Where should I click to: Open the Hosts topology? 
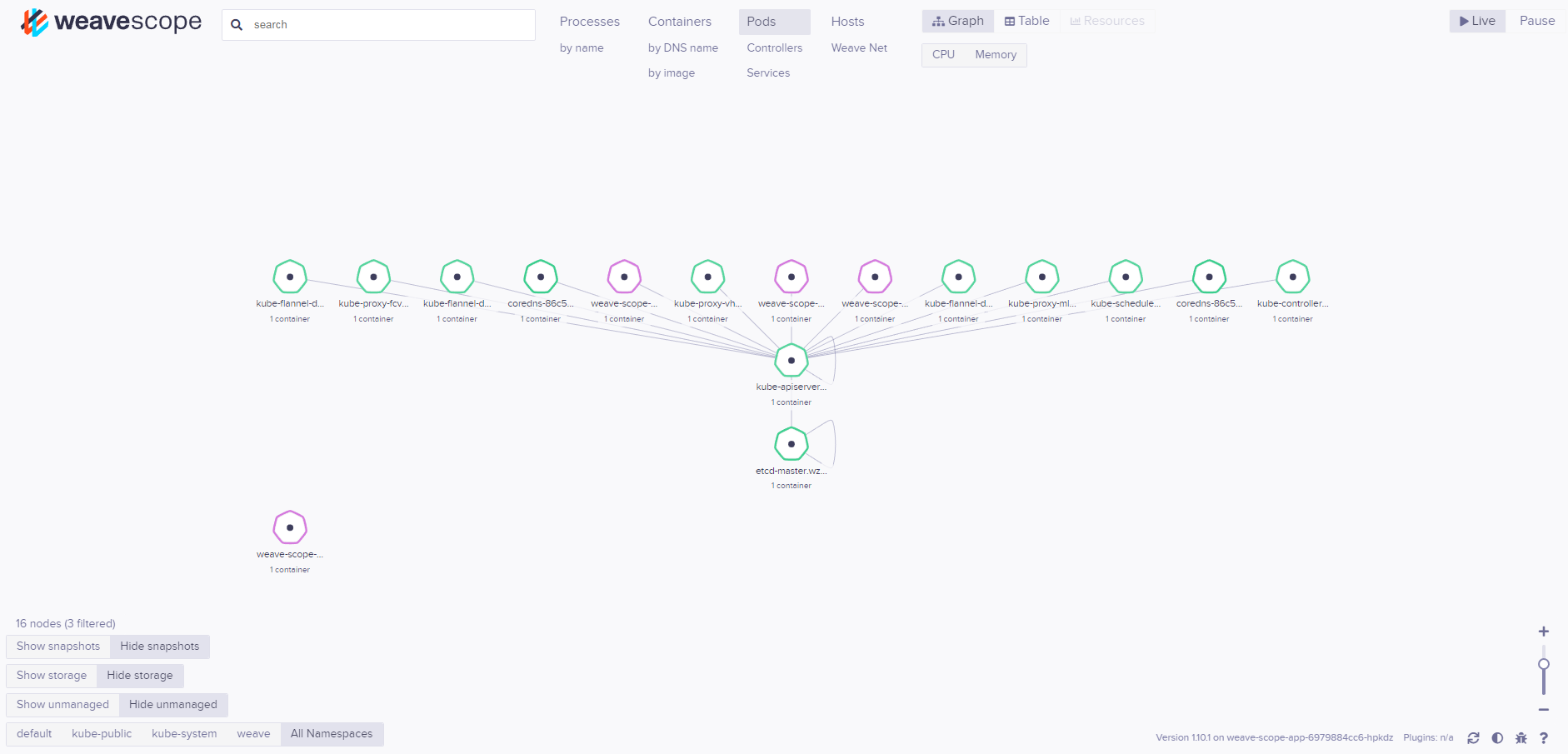pos(848,22)
